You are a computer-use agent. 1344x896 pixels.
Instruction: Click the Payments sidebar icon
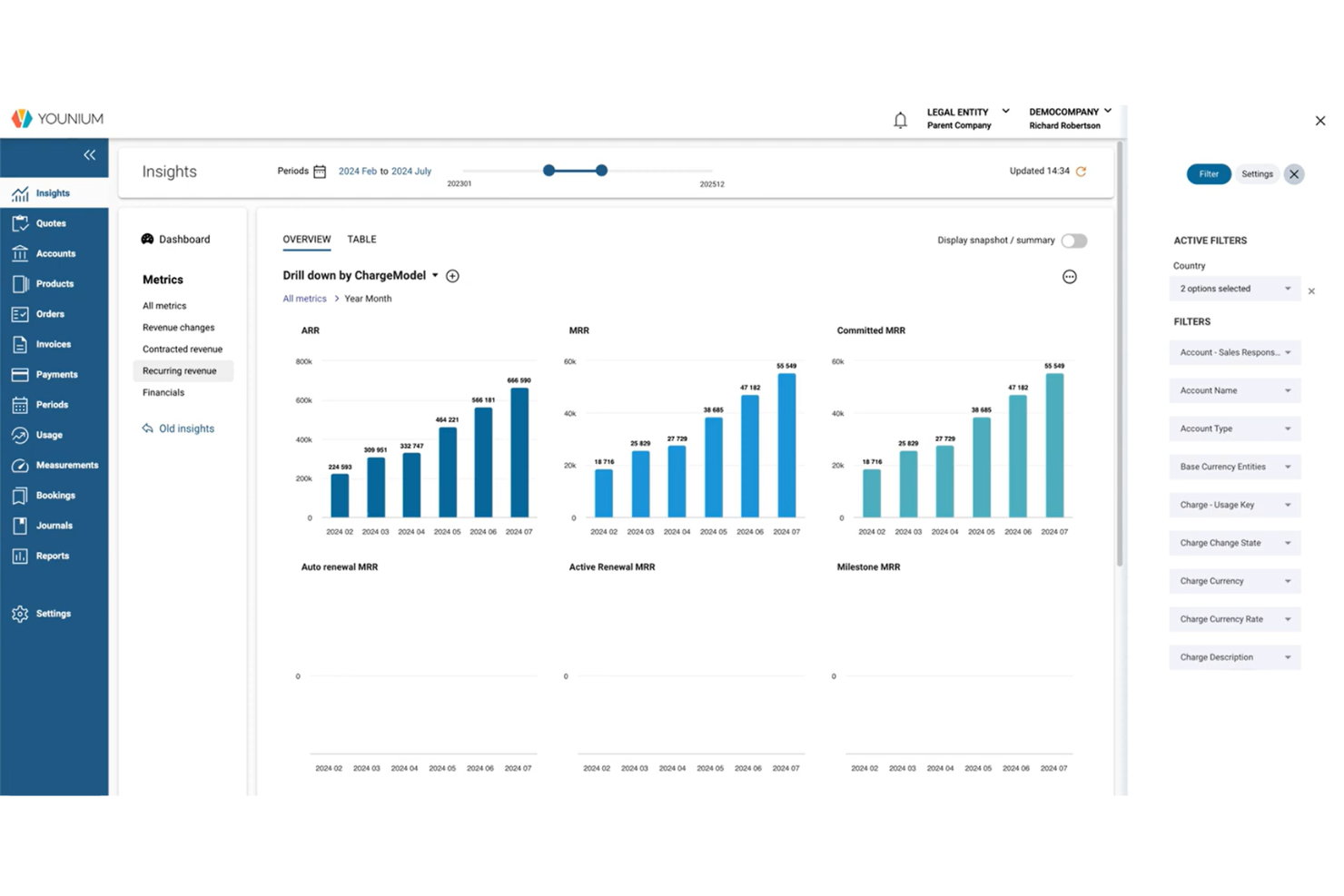21,374
